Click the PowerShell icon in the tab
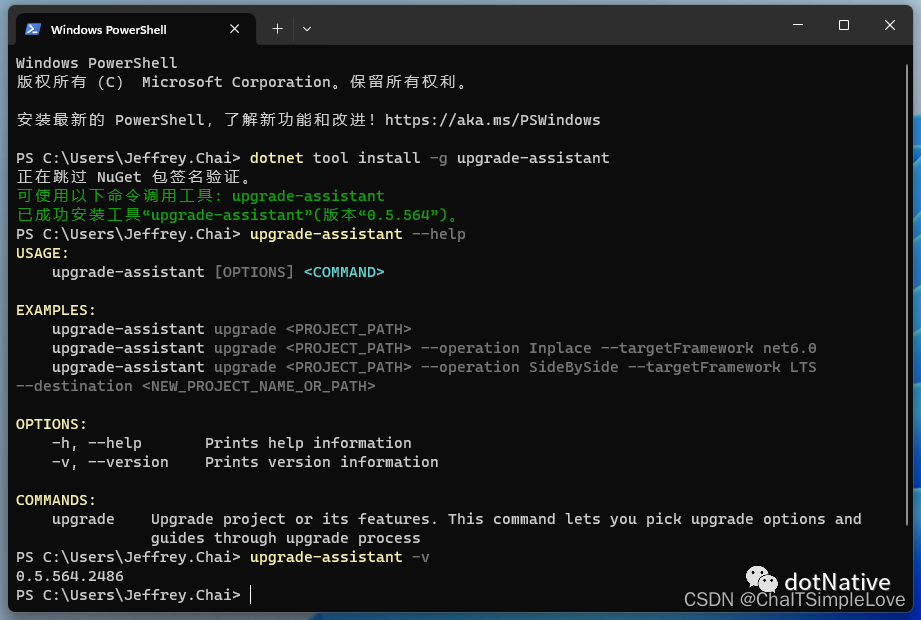921x620 pixels. [x=33, y=29]
